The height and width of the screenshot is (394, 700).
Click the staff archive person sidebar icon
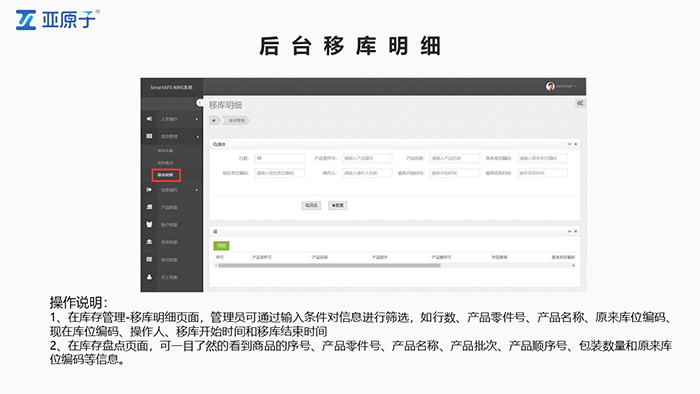click(x=149, y=277)
